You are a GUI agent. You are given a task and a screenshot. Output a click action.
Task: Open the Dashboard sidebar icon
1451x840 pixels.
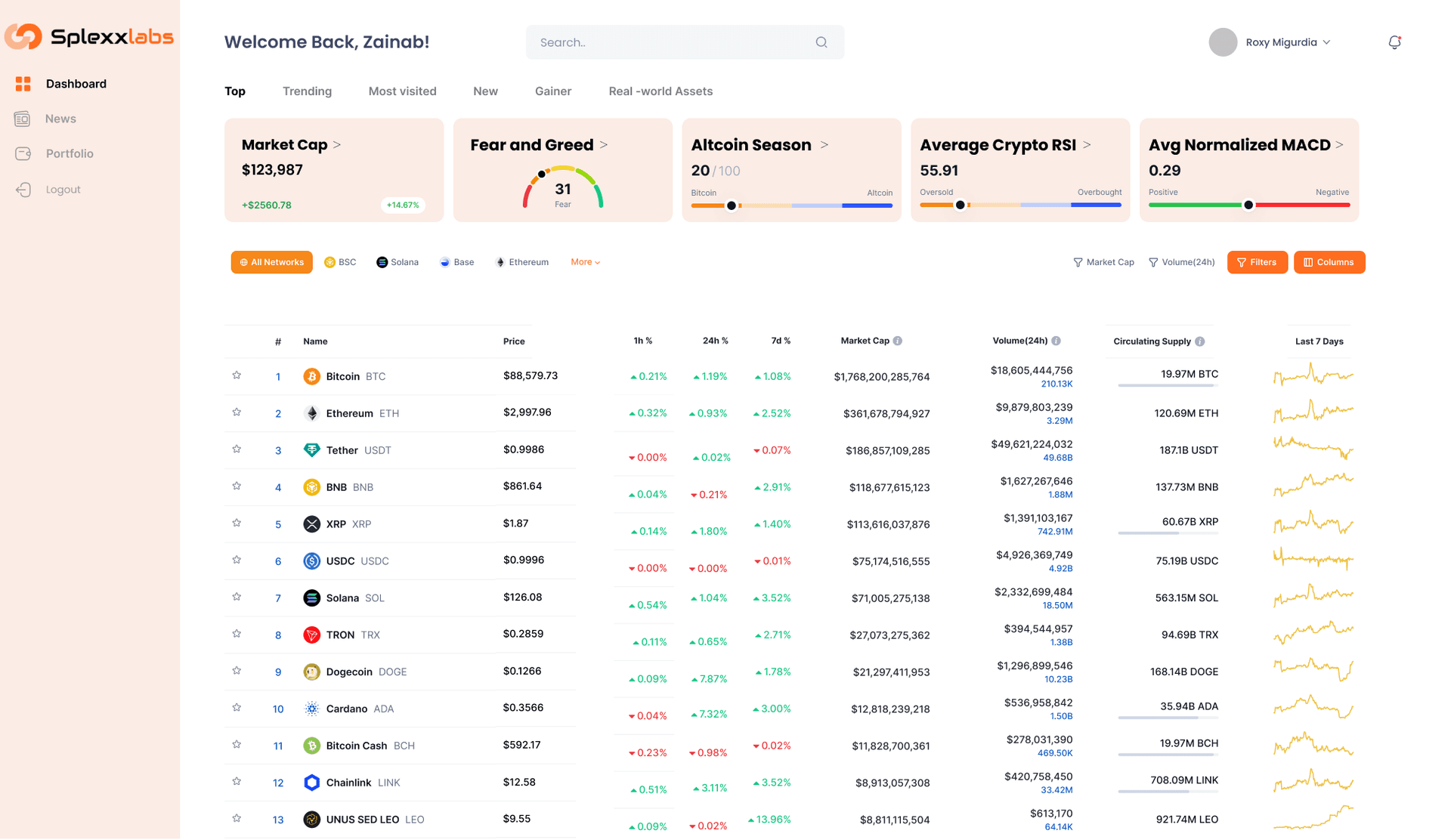pos(23,84)
